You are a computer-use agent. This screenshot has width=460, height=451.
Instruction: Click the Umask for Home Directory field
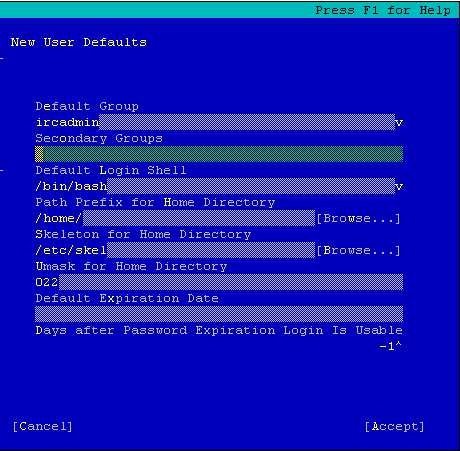tap(219, 282)
